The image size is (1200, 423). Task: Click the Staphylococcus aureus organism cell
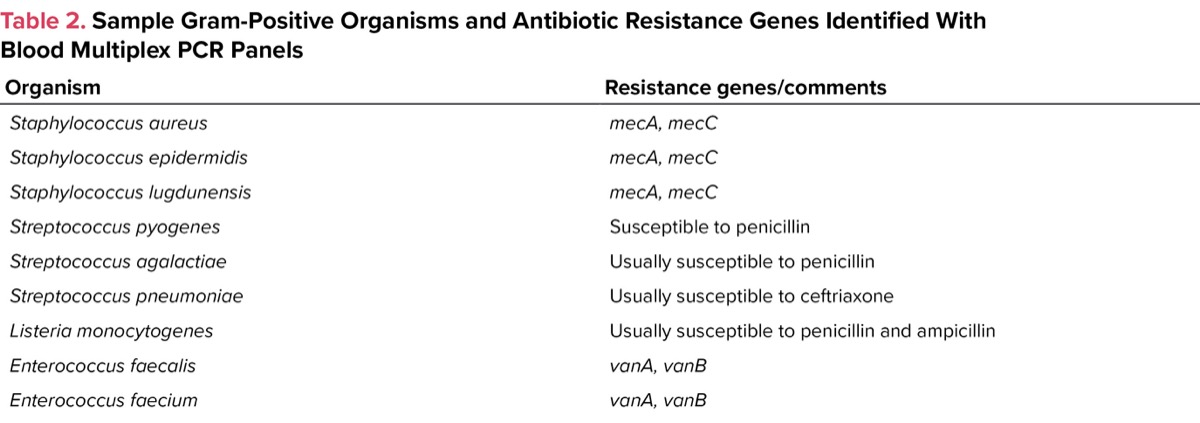coord(109,123)
